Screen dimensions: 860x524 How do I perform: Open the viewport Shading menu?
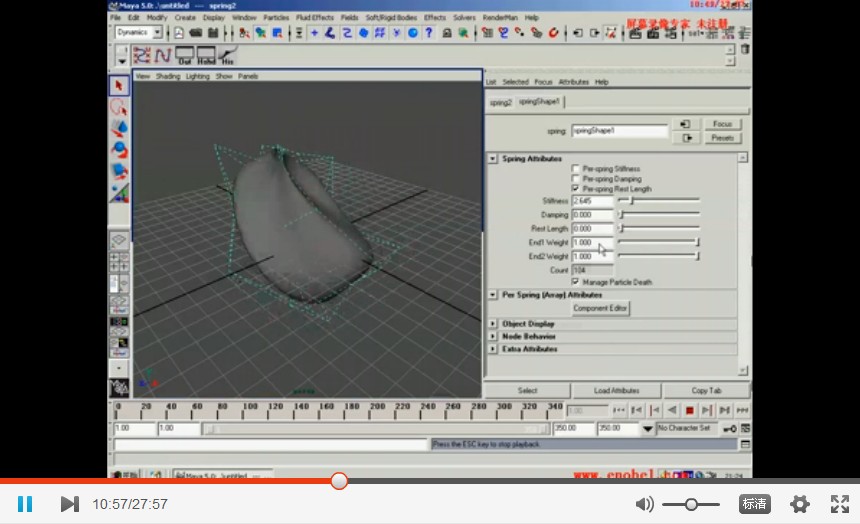[168, 76]
